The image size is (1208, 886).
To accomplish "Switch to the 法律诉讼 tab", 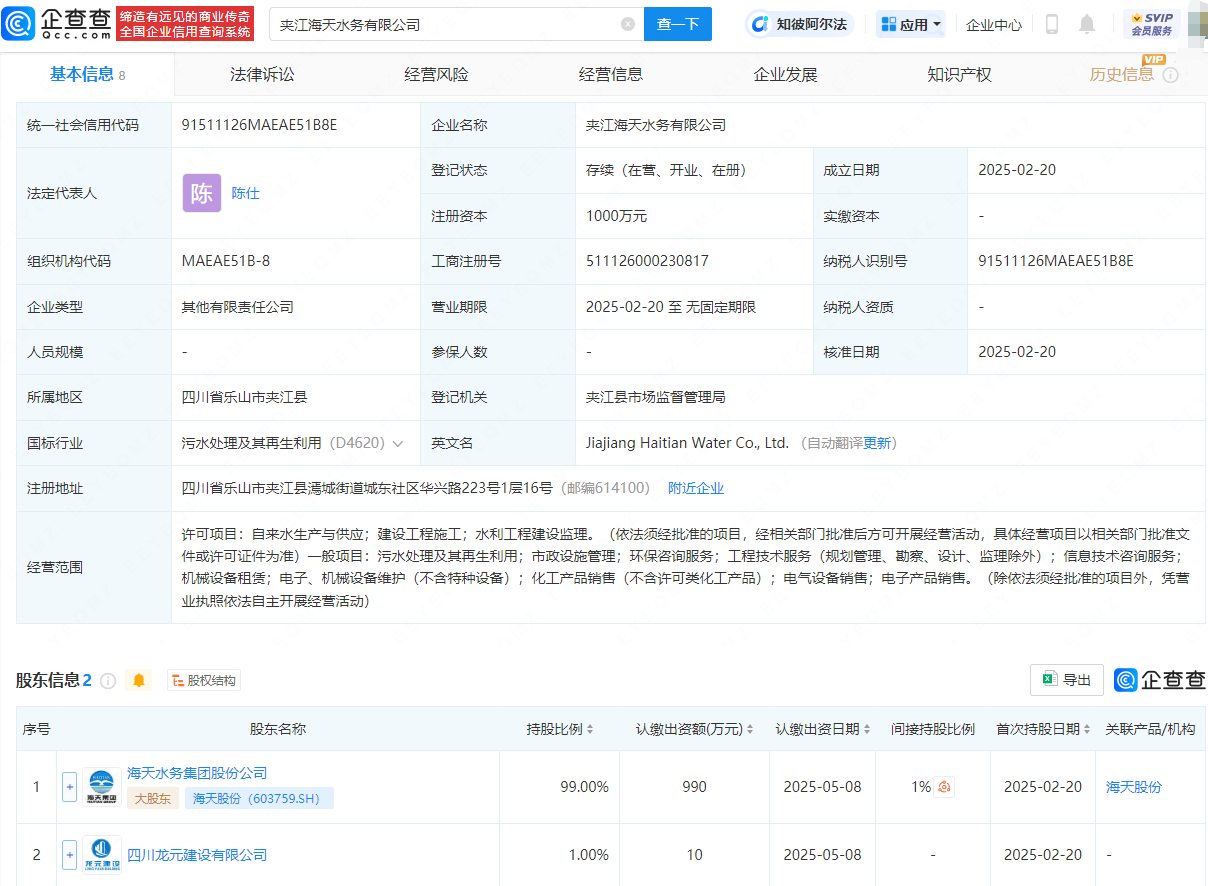I will pos(261,73).
